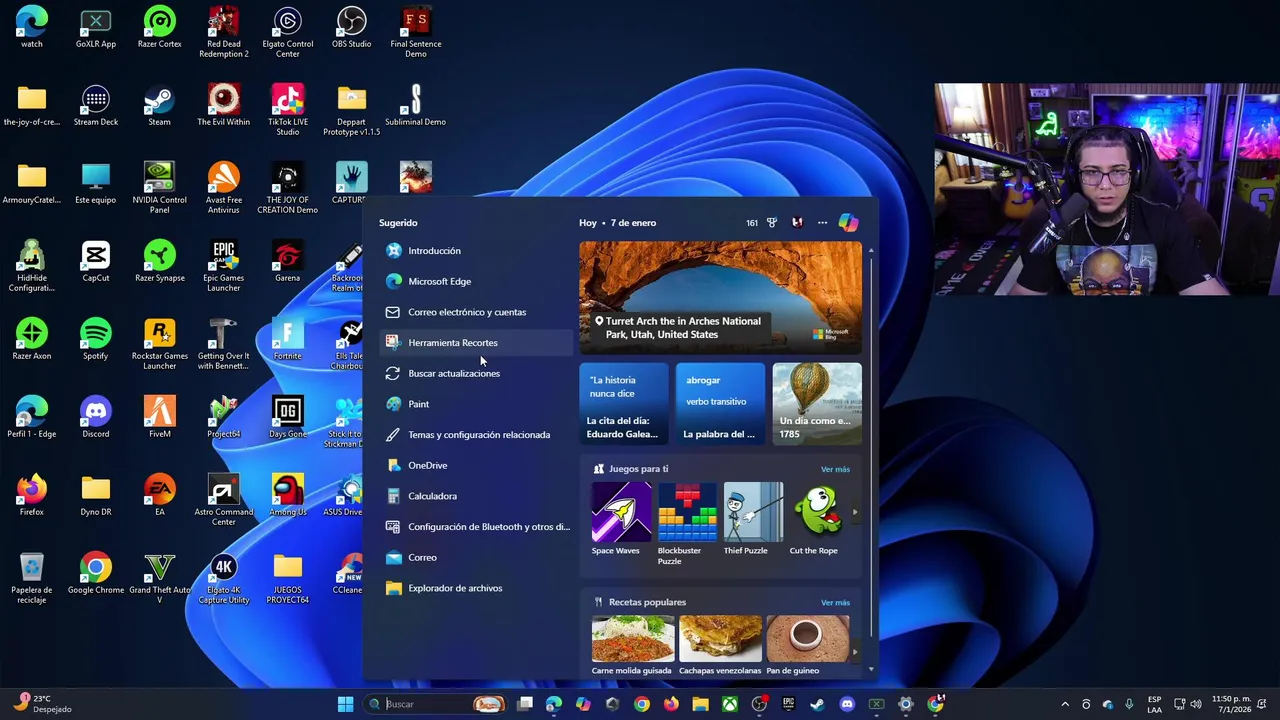Open the clock showing 11:50 p. m.
Screen dimensions: 1280x720
(1231, 704)
